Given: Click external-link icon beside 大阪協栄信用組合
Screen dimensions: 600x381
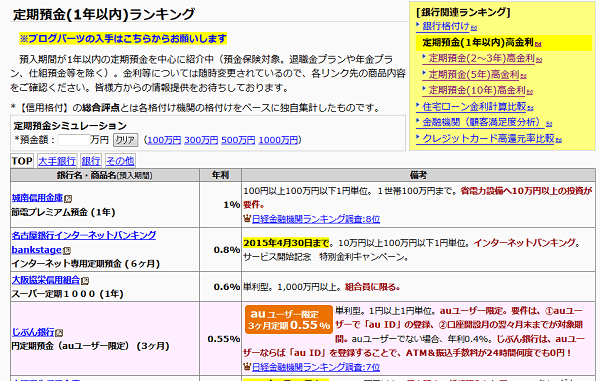Looking at the screenshot, I should [85, 281].
